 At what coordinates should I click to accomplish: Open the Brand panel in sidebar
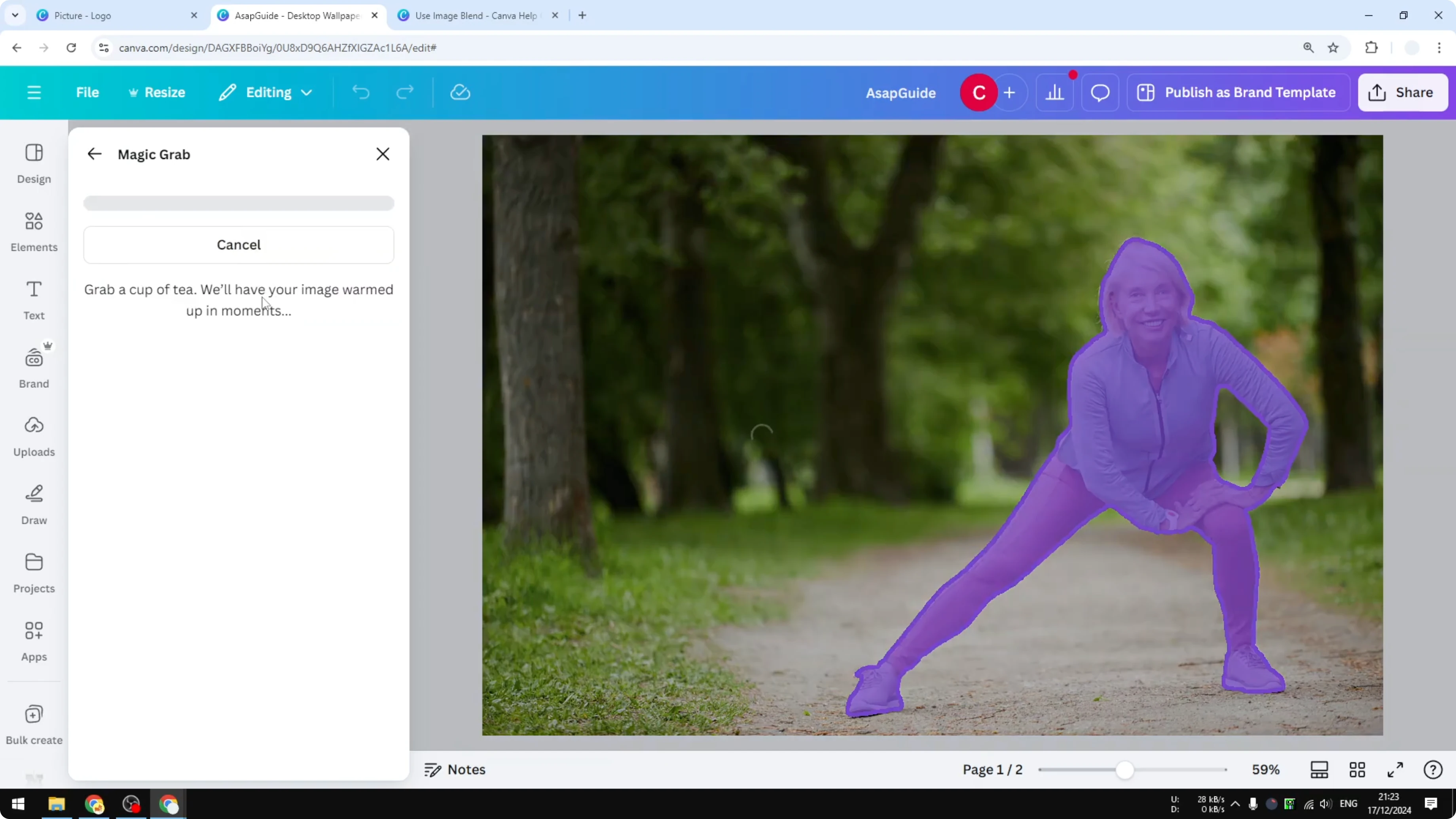click(x=33, y=368)
